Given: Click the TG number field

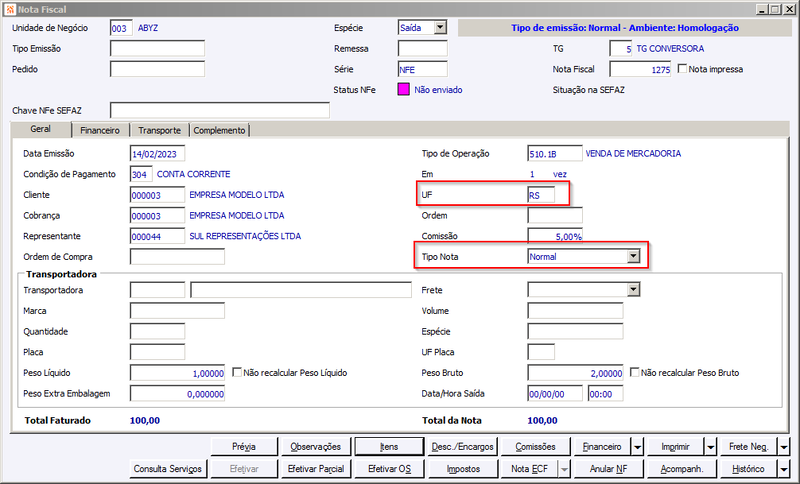Looking at the screenshot, I should coord(621,48).
